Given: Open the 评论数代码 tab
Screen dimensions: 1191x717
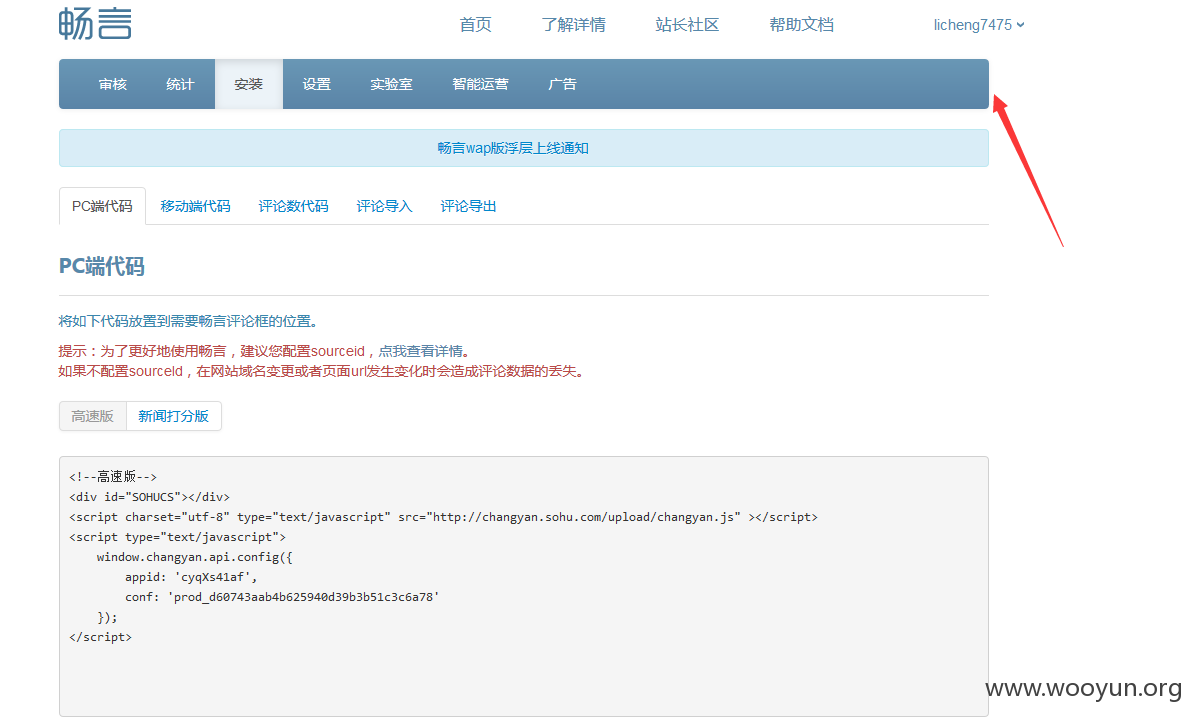Looking at the screenshot, I should [x=293, y=207].
